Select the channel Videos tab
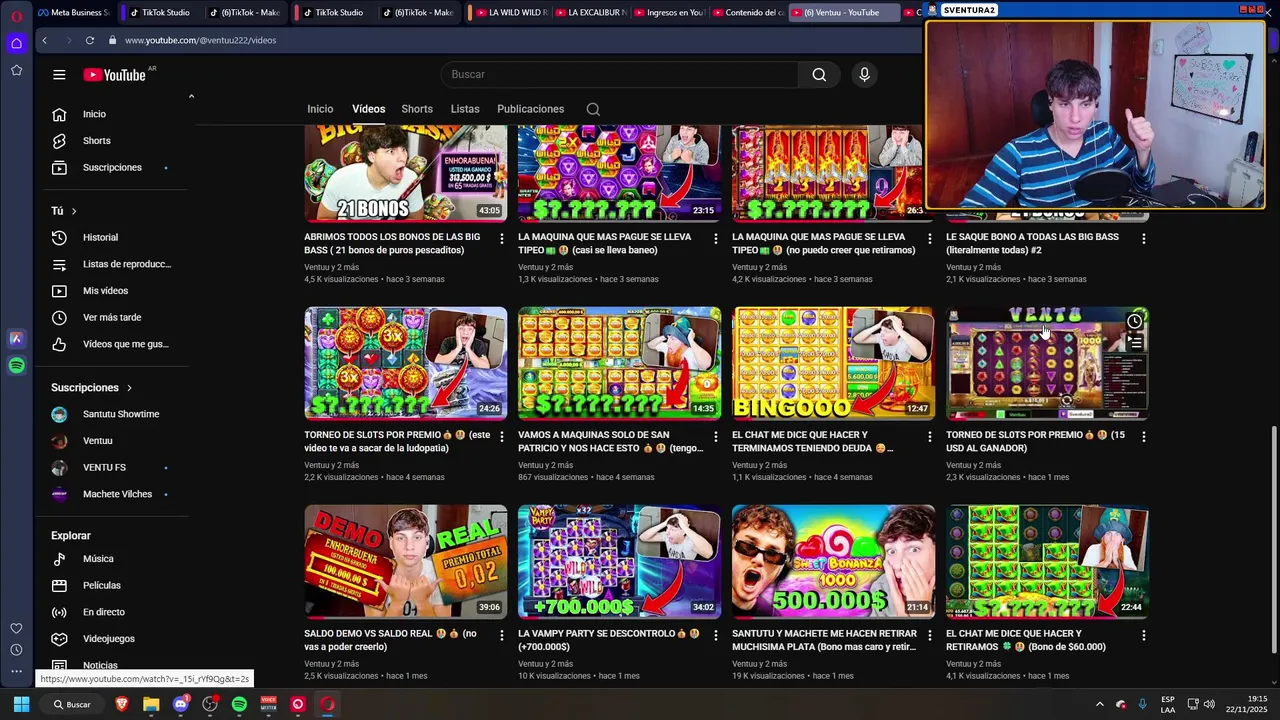 click(x=368, y=109)
